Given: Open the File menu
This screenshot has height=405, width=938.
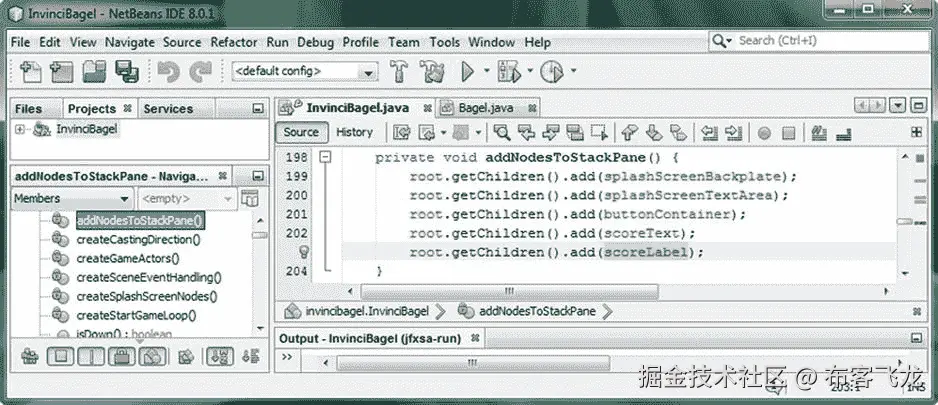Looking at the screenshot, I should (x=20, y=42).
